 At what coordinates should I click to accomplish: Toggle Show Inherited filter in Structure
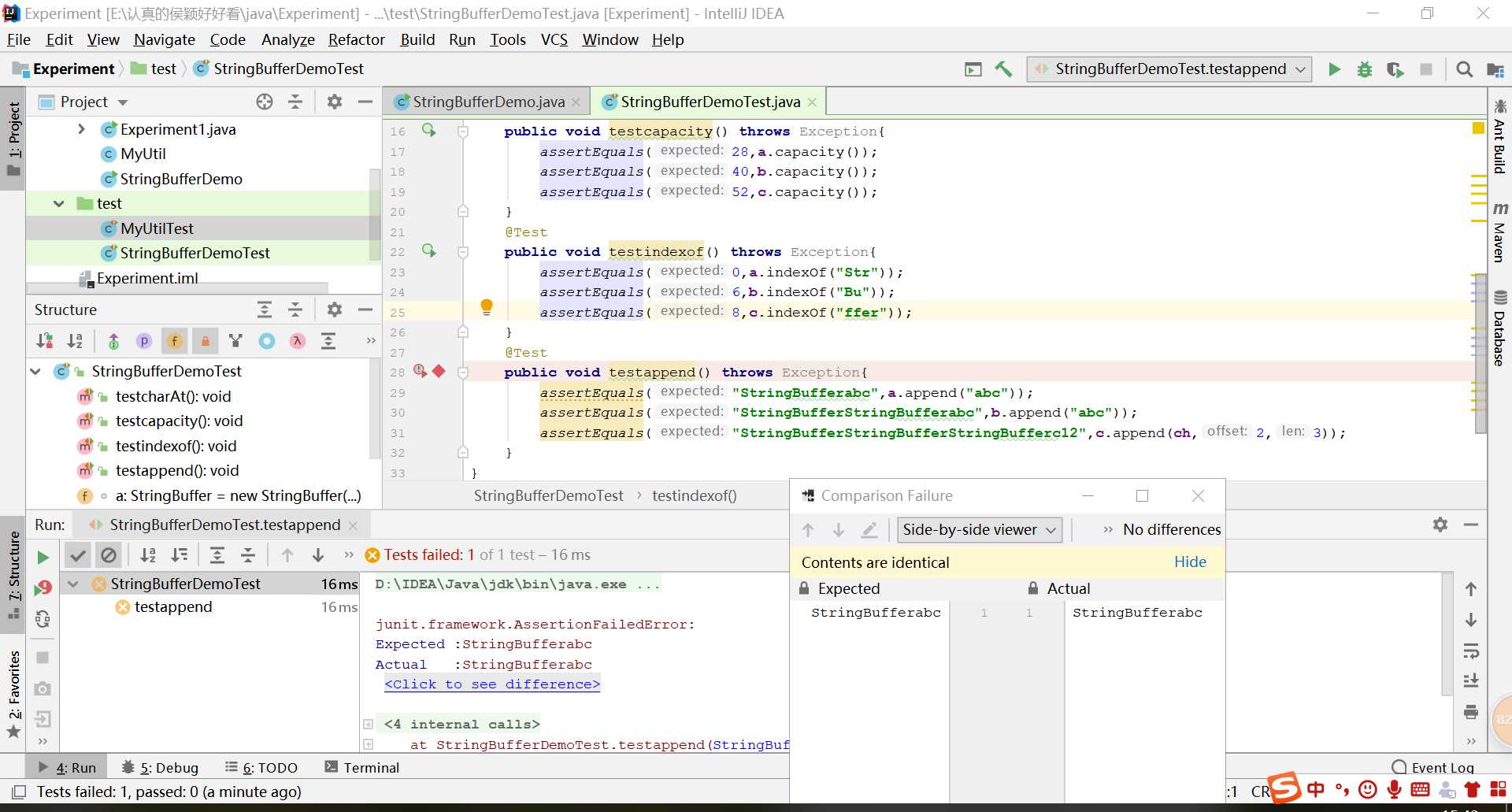235,341
